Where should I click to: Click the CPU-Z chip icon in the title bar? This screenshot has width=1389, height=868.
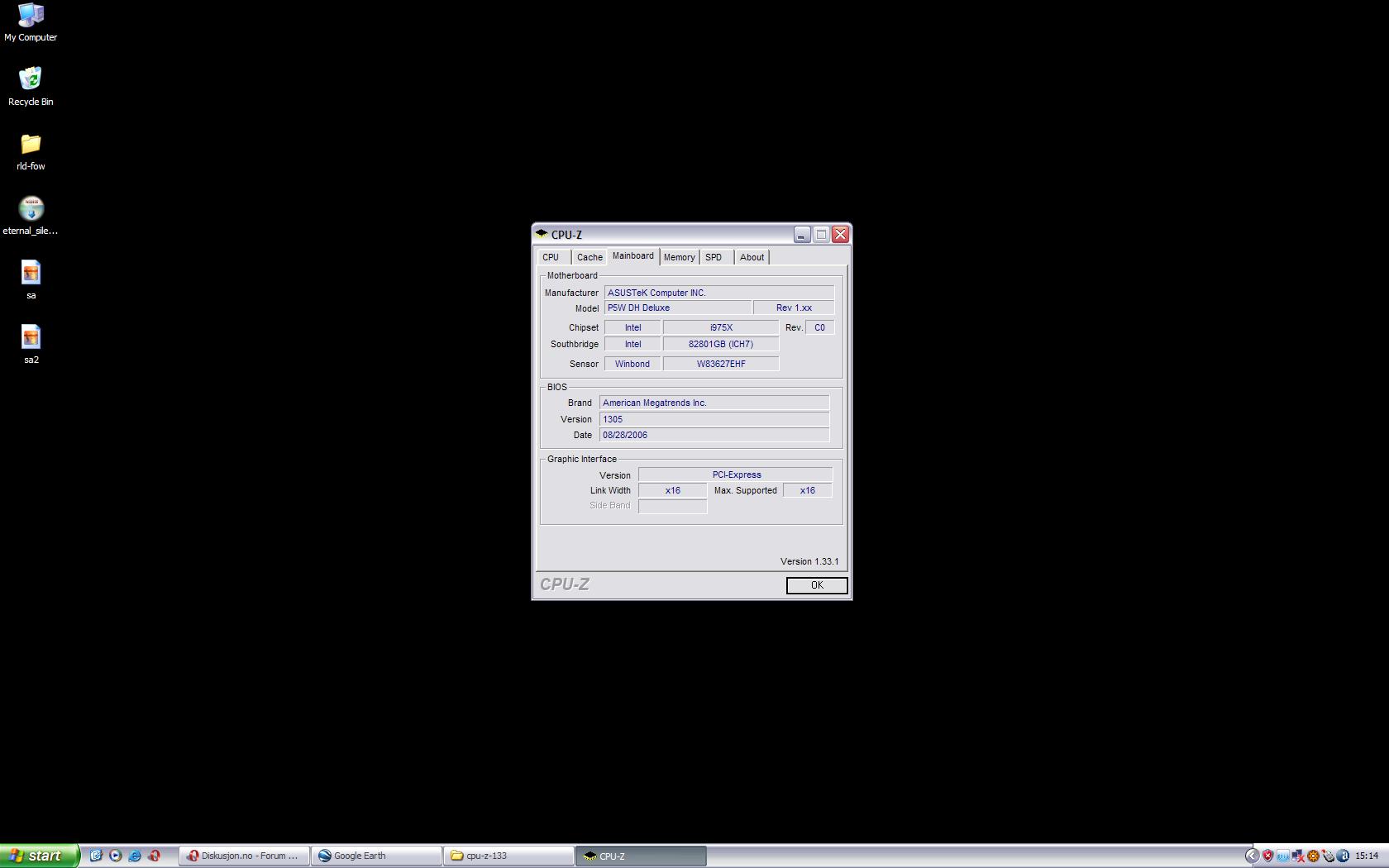[542, 234]
